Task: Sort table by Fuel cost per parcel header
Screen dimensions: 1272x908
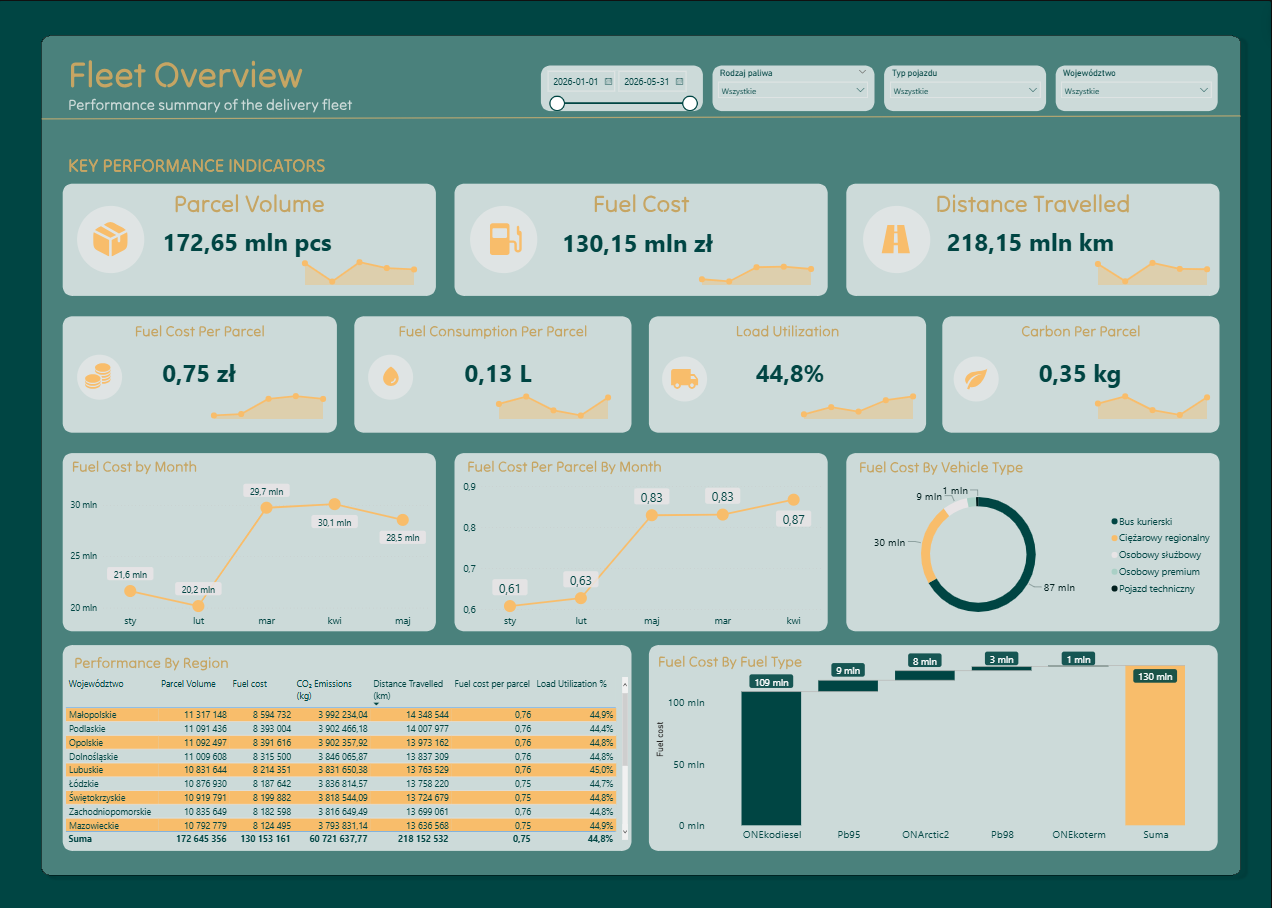Action: [x=492, y=684]
